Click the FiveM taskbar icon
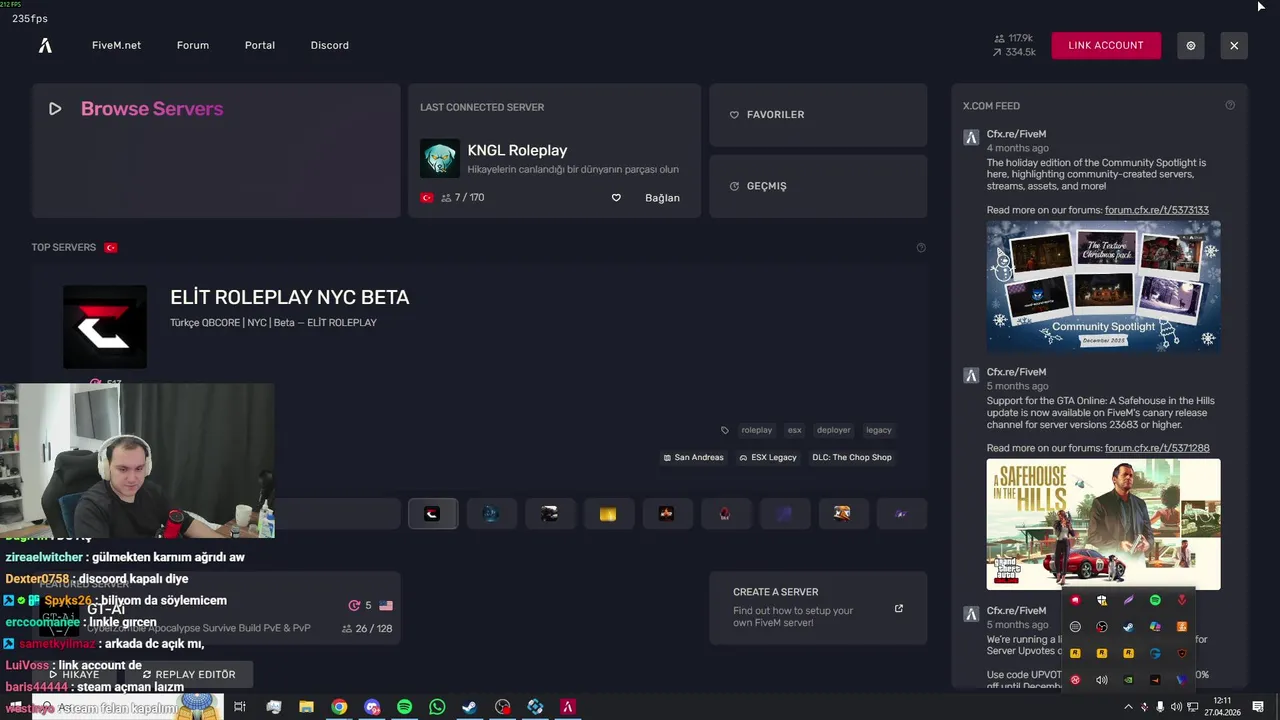Screen dimensions: 1280x720 point(568,707)
